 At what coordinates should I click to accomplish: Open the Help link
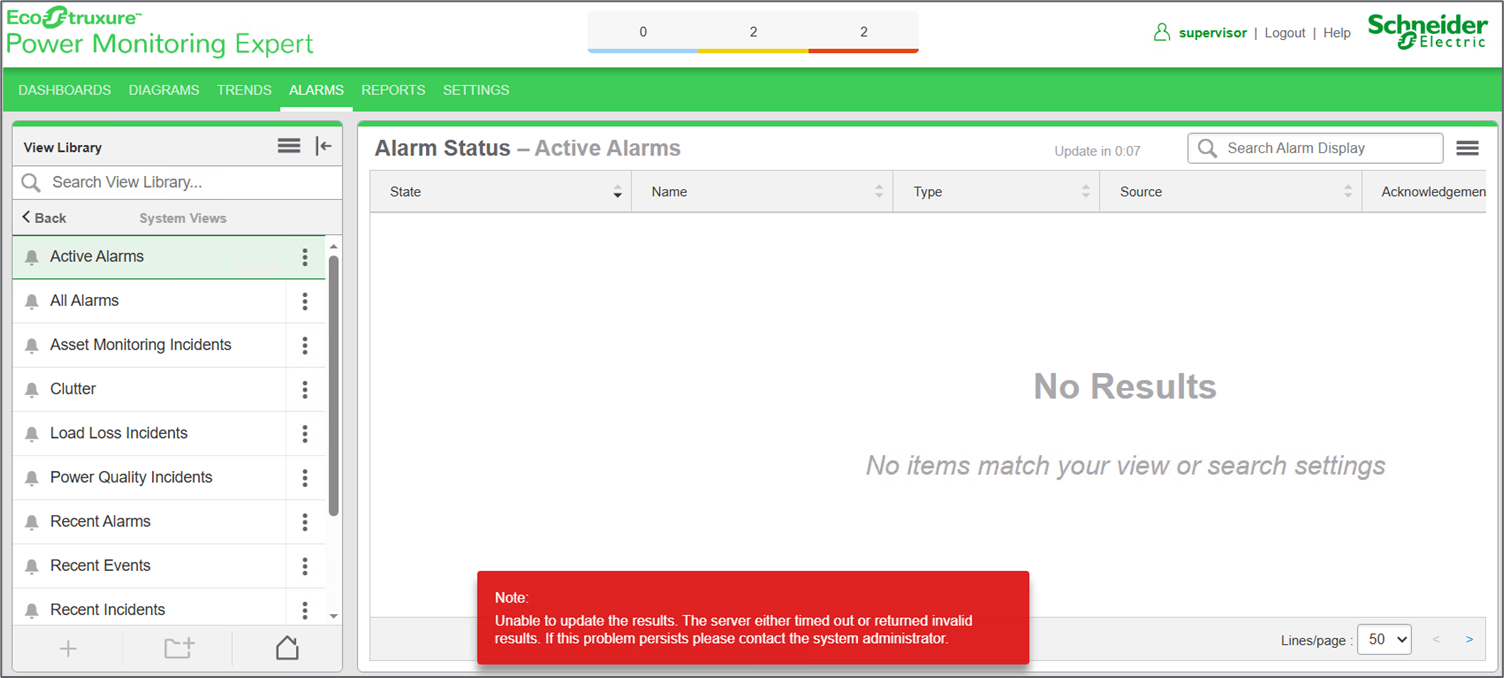point(1337,33)
